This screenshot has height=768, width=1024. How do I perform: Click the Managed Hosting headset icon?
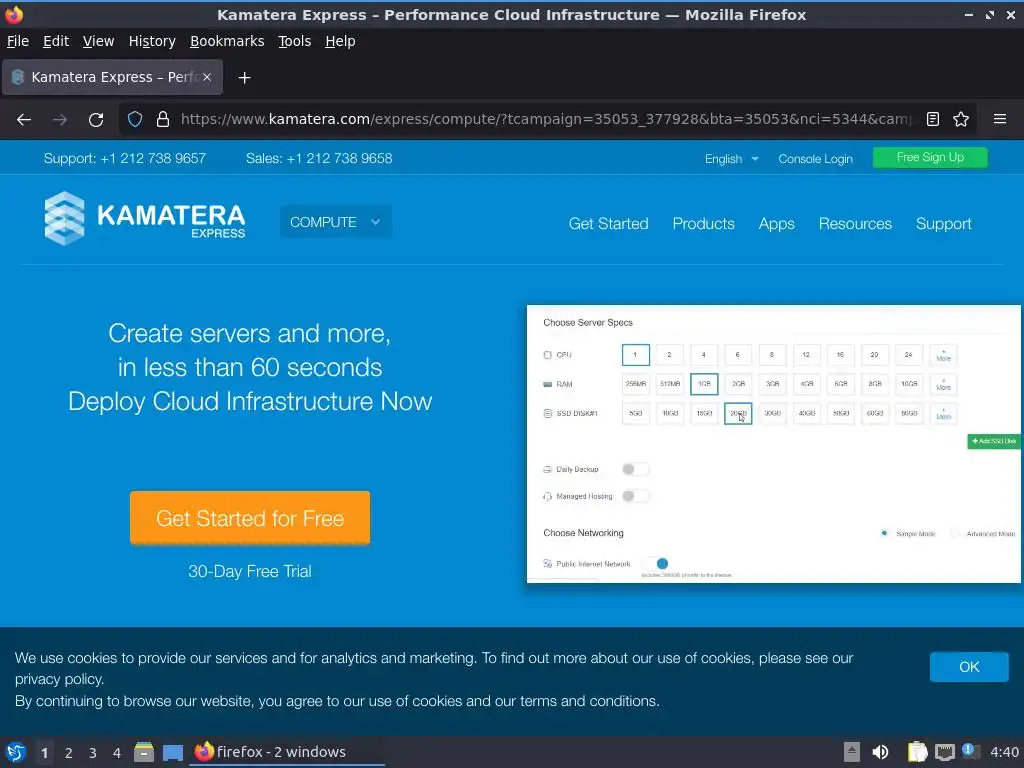(x=547, y=496)
